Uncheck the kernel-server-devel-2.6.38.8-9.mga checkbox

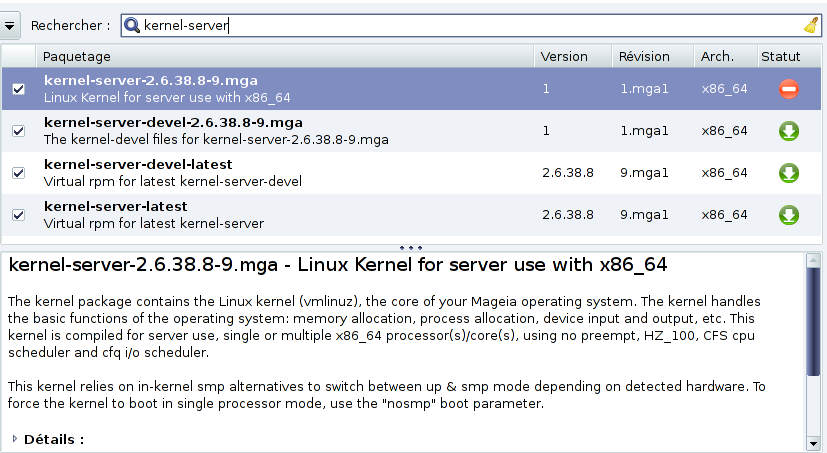(x=18, y=131)
